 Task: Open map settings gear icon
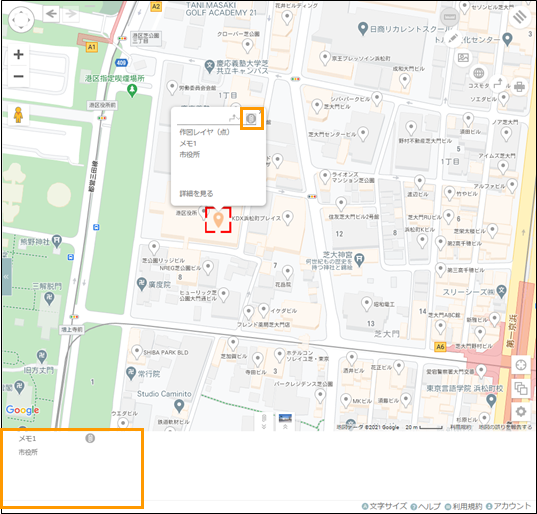coord(521,411)
